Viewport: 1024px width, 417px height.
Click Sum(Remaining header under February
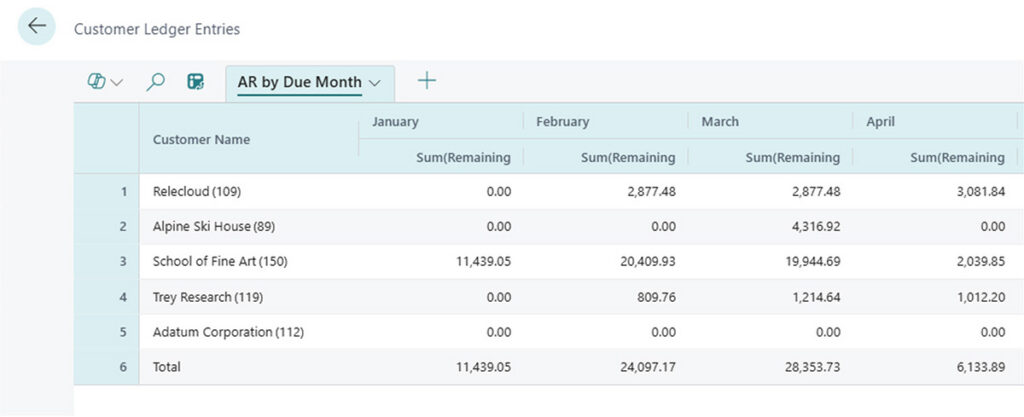pyautogui.click(x=628, y=157)
